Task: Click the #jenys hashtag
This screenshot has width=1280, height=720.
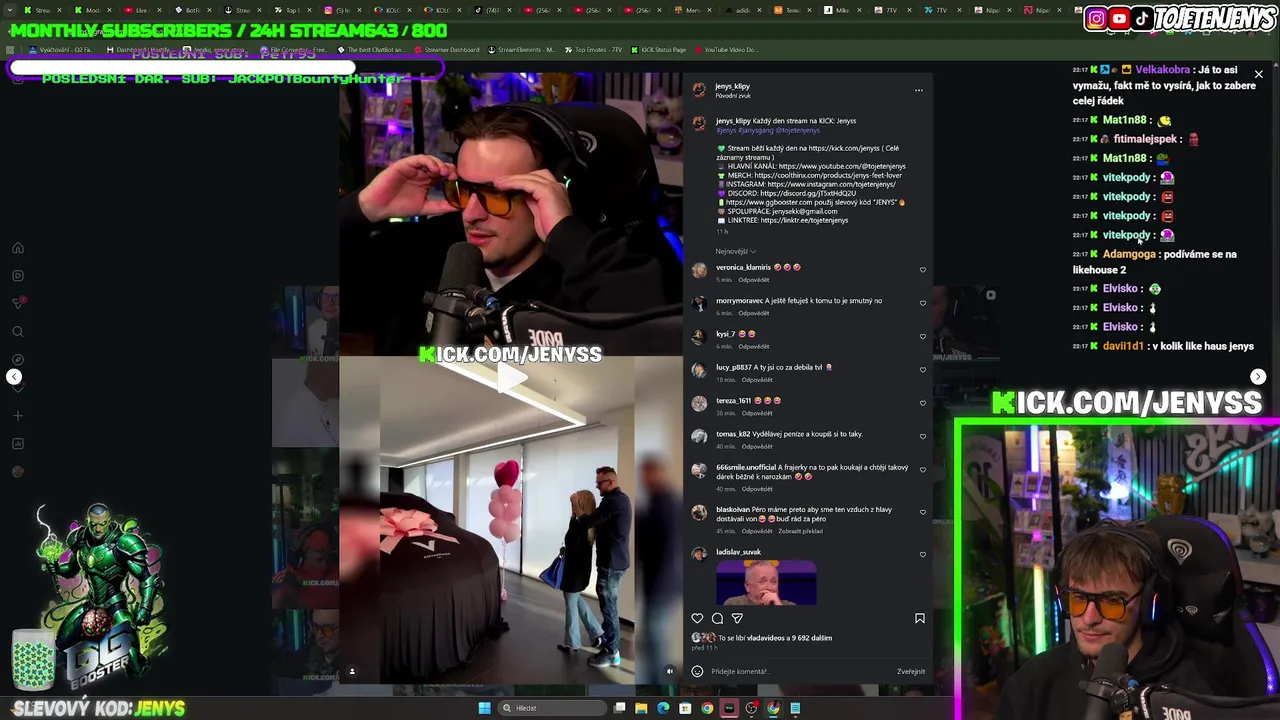Action: point(726,130)
